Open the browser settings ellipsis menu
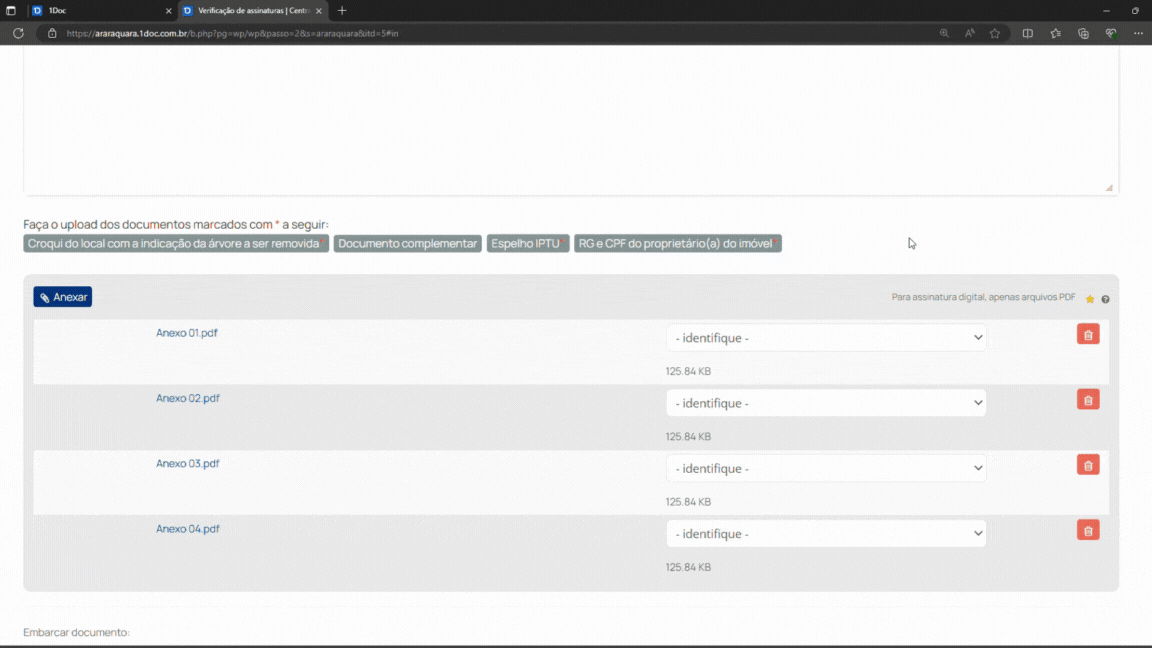Image resolution: width=1152 pixels, height=648 pixels. (x=1138, y=33)
